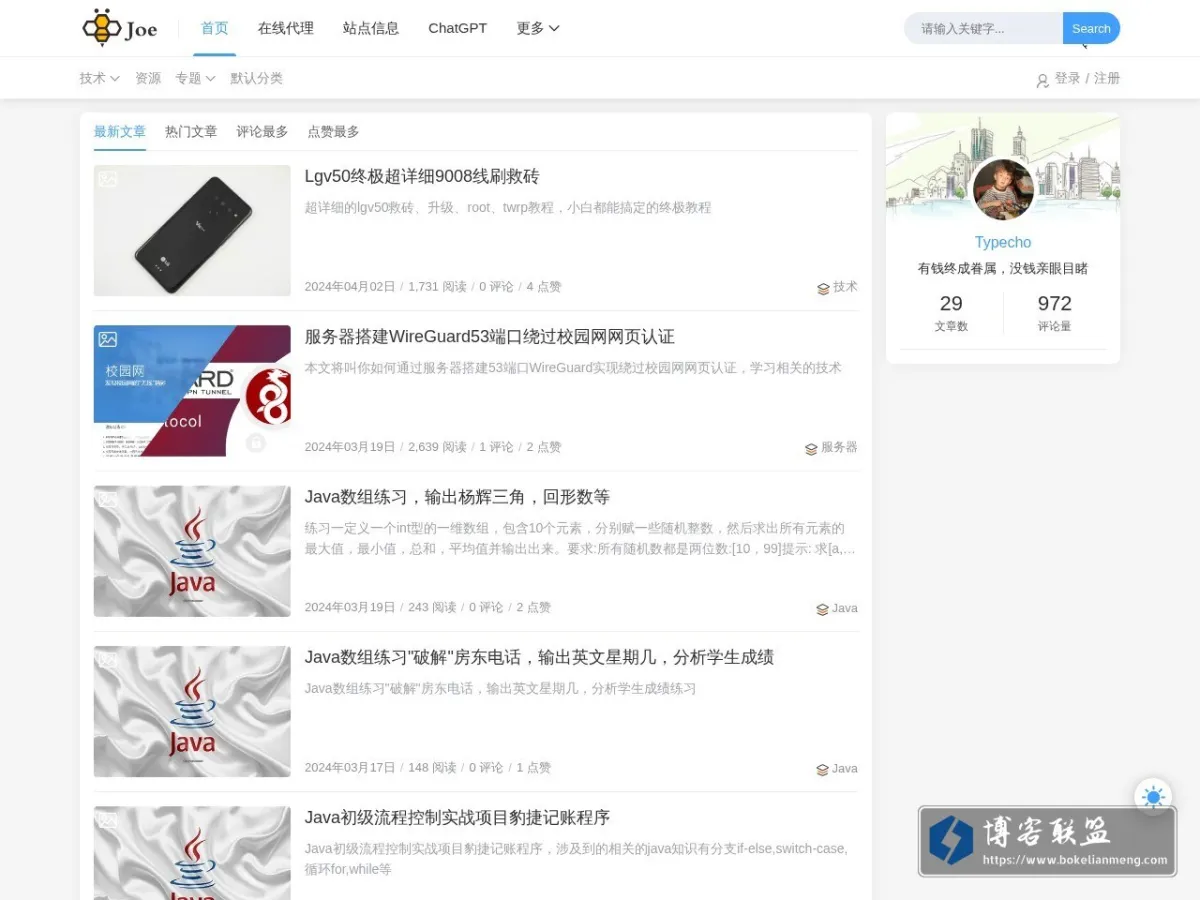
Task: Open article Java初级流程控制实战项目豹捷记账程序
Action: [x=457, y=817]
